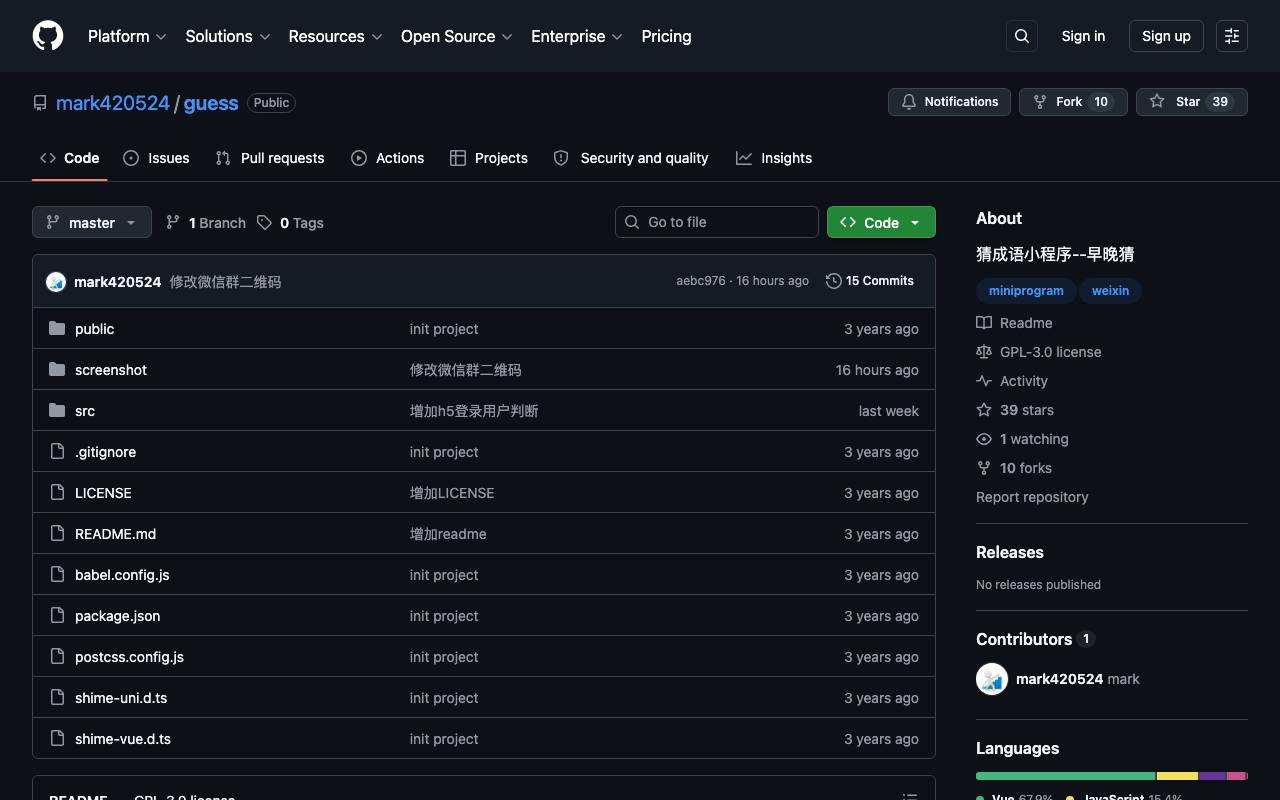Click the book icon beside Readme
Viewport: 1280px width, 800px height.
[x=984, y=323]
